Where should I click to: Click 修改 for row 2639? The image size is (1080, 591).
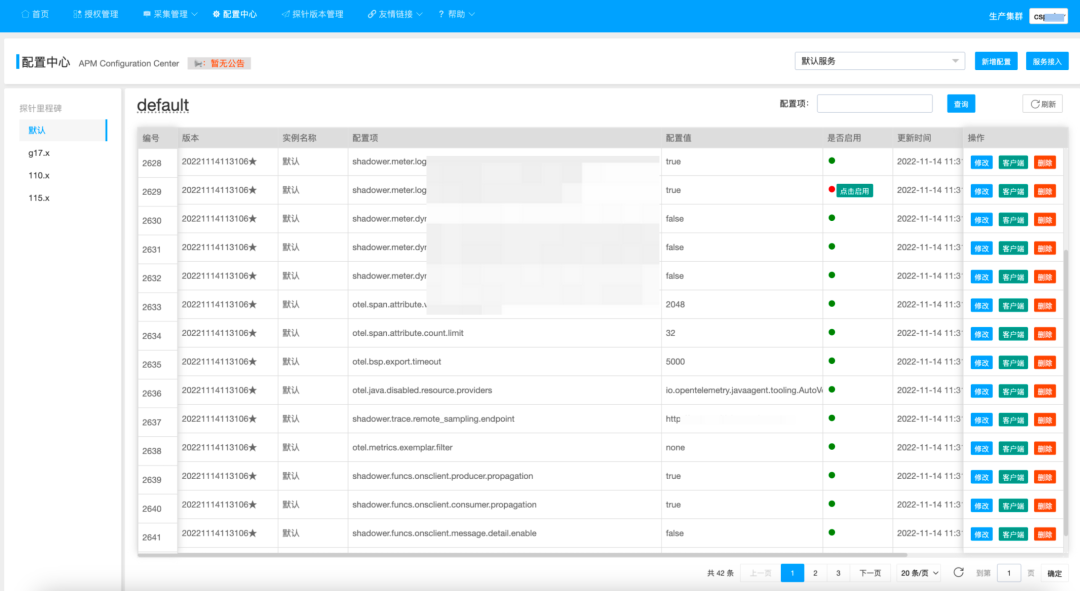pos(982,477)
